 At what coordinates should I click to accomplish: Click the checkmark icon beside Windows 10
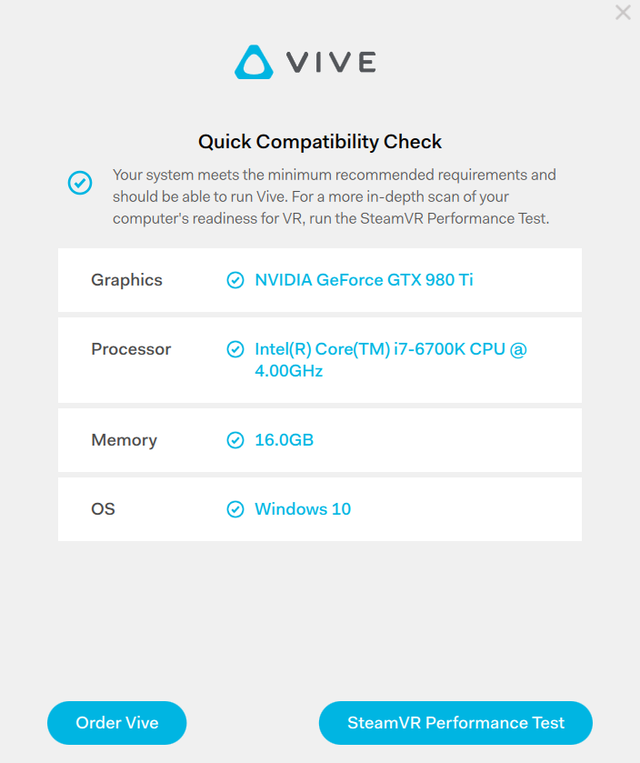point(235,509)
